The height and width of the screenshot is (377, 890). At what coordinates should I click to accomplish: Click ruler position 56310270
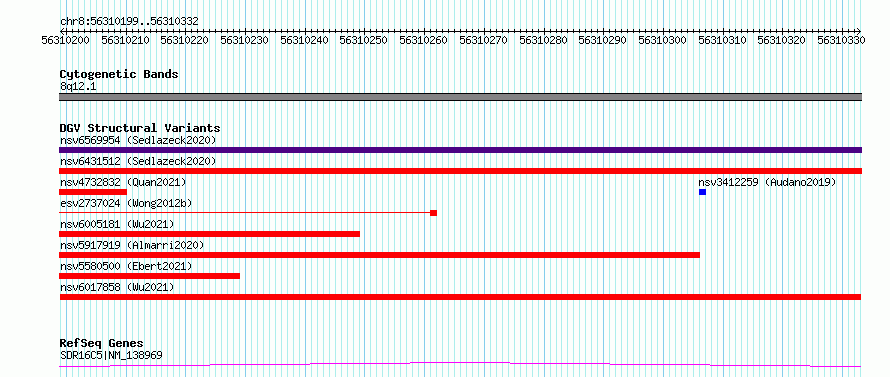pyautogui.click(x=484, y=40)
